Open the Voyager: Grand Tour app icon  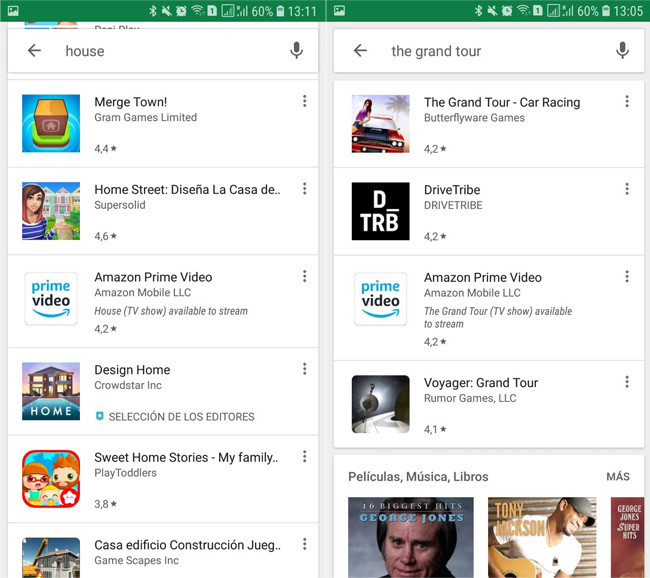pos(381,404)
